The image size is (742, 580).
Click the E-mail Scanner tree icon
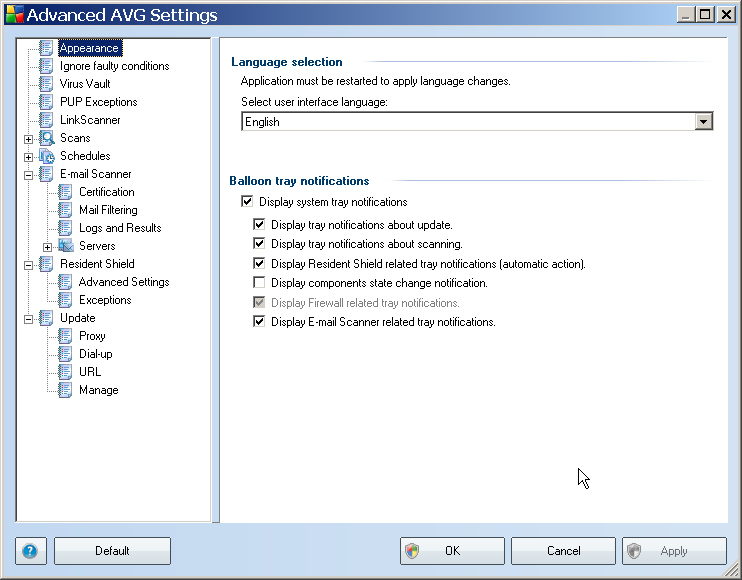46,174
